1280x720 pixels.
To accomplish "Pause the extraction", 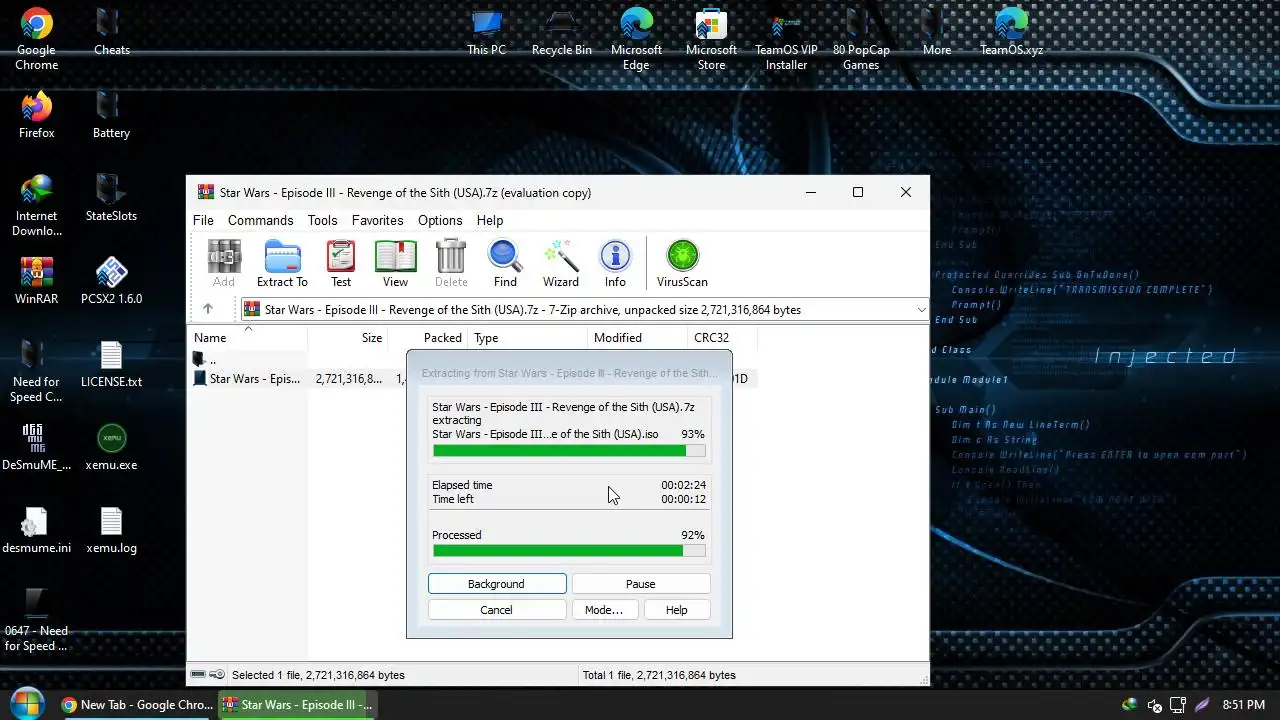I will (640, 584).
